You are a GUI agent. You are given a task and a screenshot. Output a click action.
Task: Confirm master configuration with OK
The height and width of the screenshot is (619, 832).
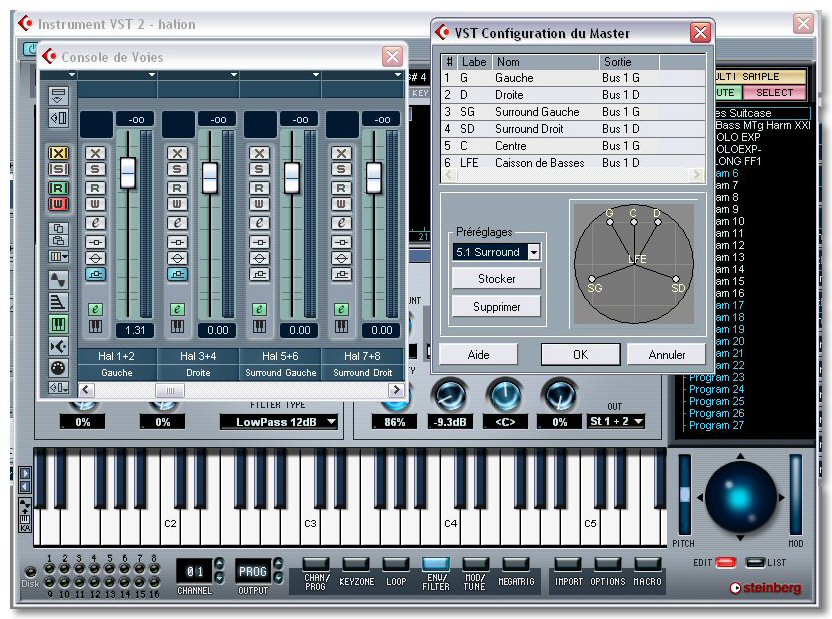click(x=580, y=354)
